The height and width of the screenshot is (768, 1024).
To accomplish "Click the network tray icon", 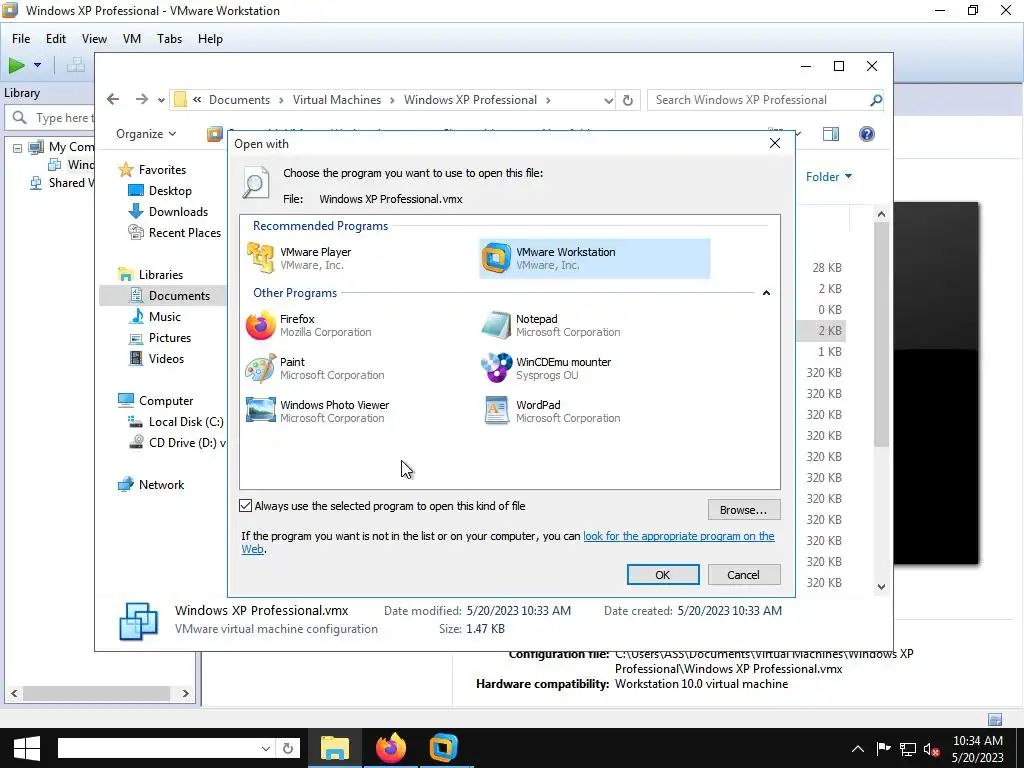I will 908,749.
